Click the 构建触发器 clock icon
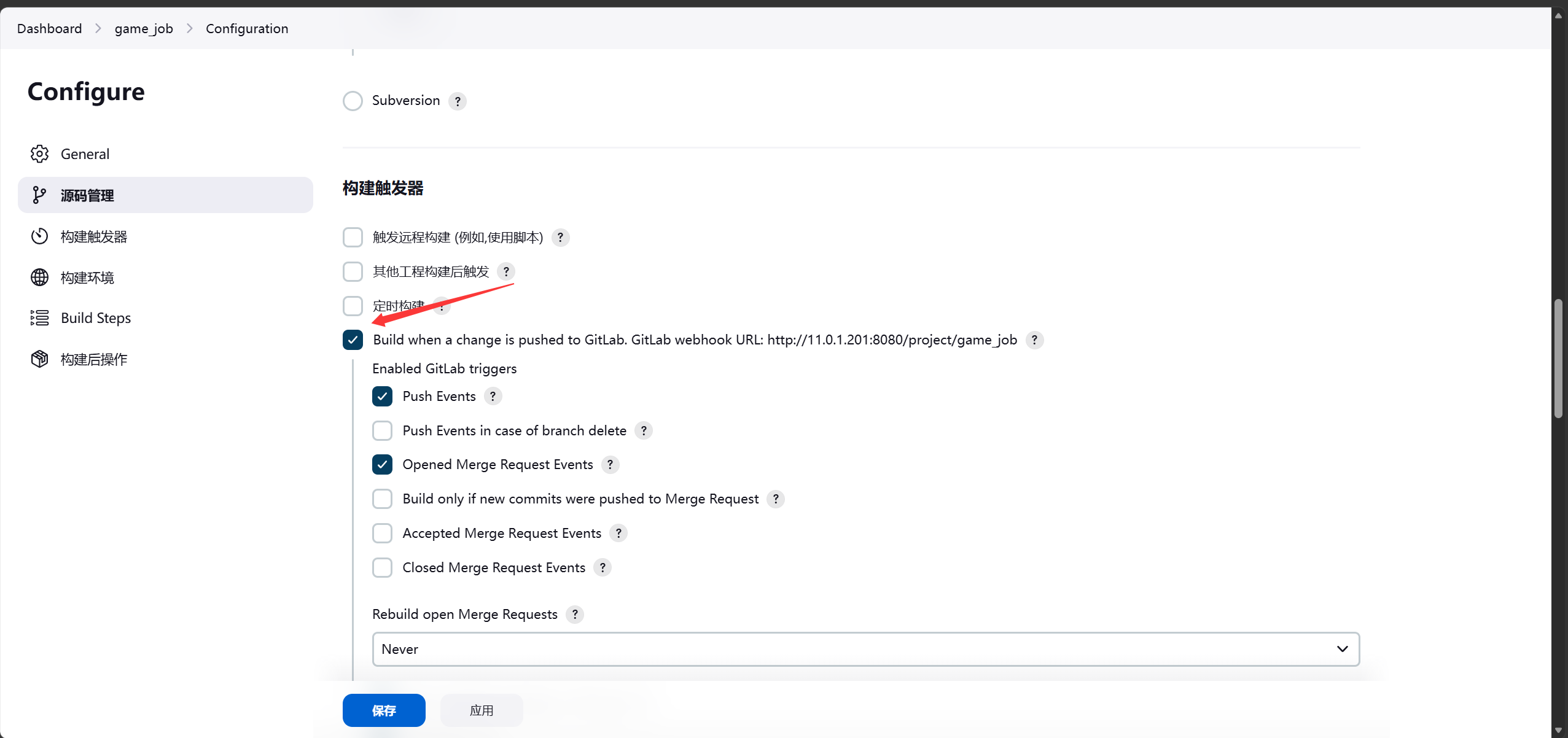The image size is (1568, 738). [39, 236]
